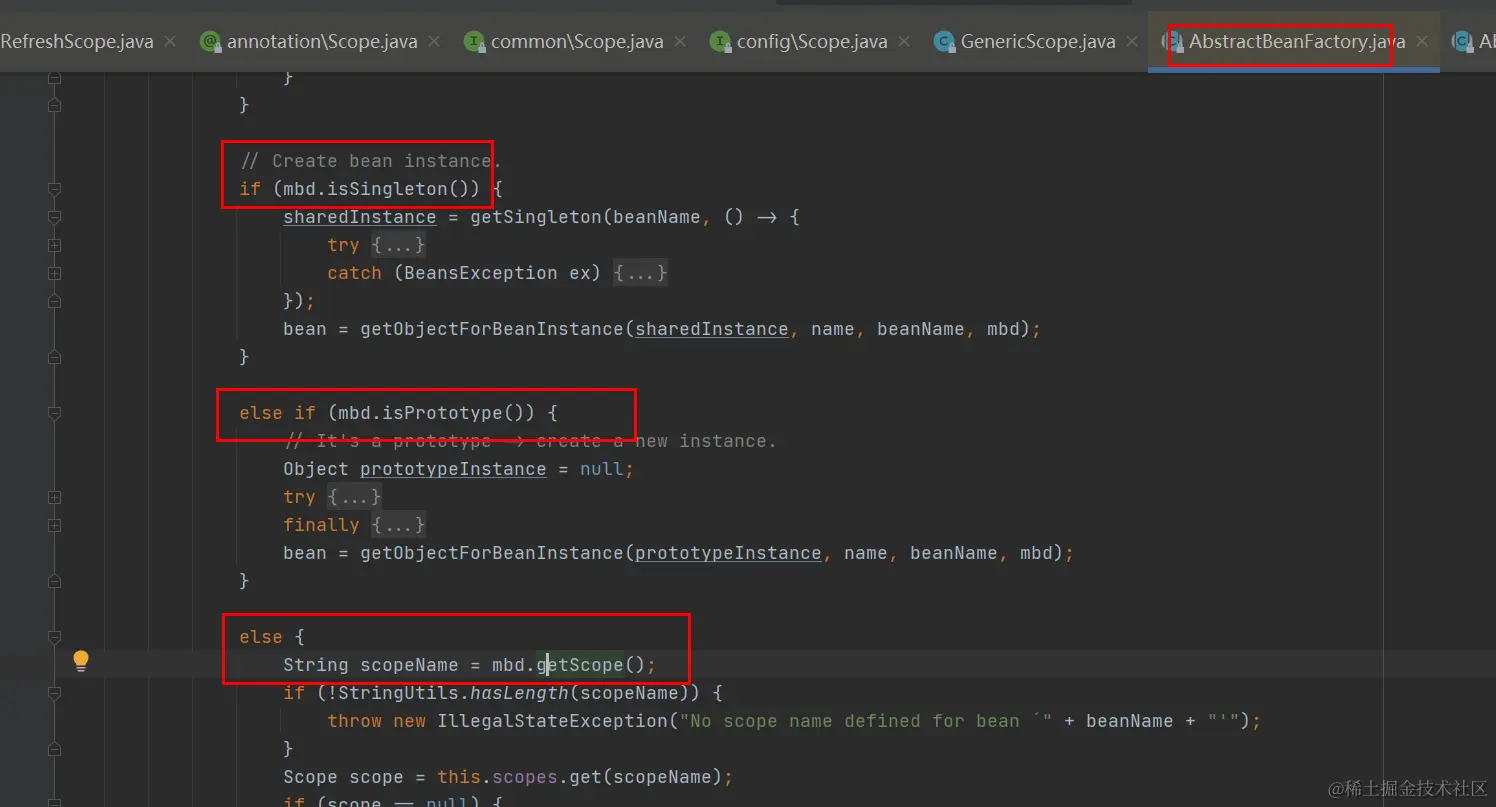
Task: Close the AbstractBeanFactory.java tab
Action: click(x=1421, y=42)
